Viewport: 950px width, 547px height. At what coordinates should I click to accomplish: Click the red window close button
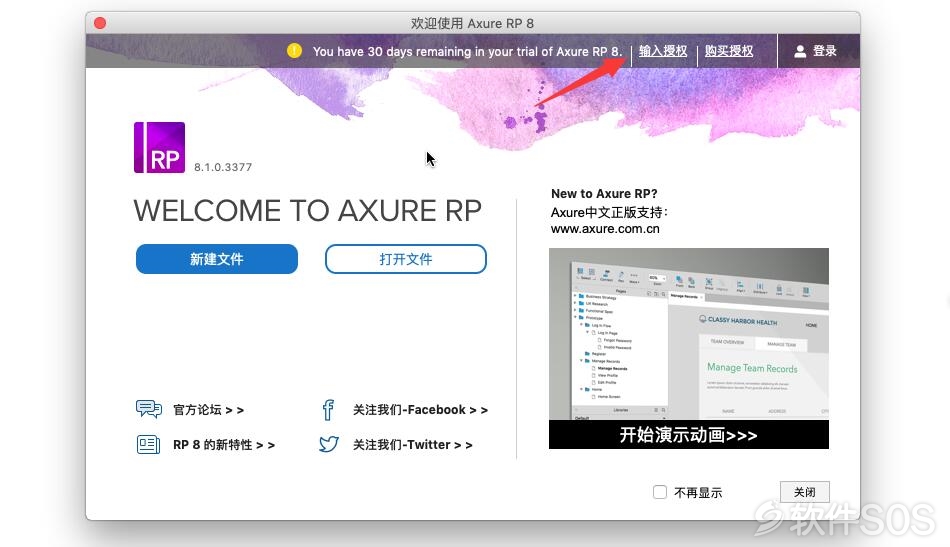point(100,23)
